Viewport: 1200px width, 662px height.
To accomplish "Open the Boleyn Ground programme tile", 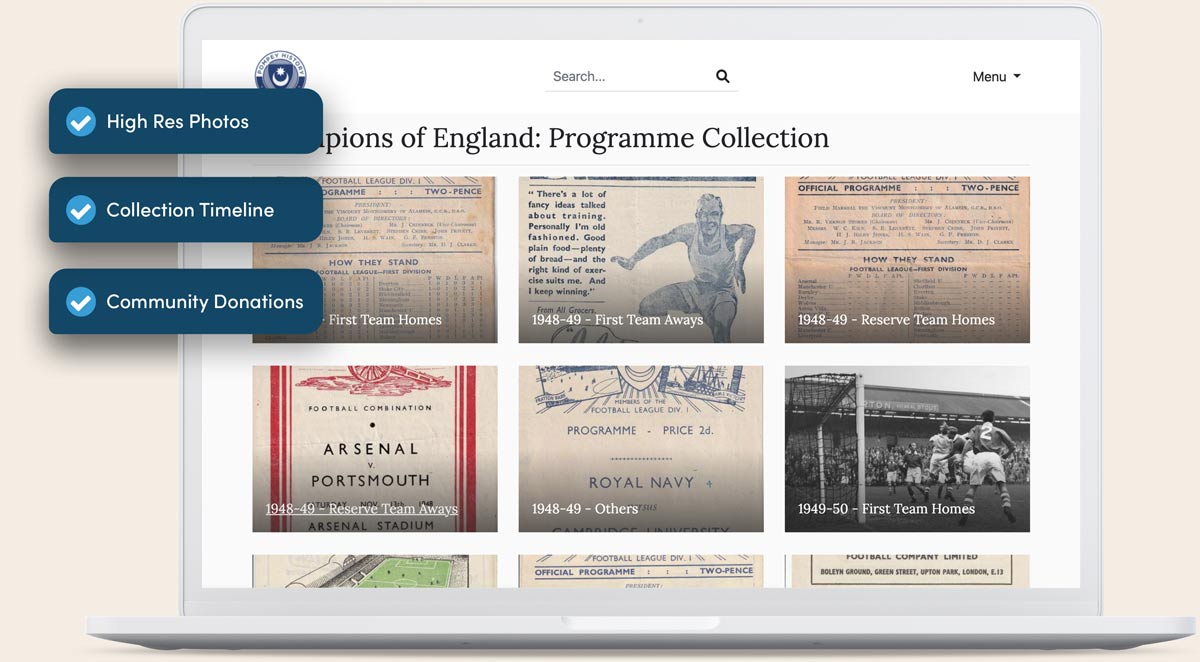I will coord(906,572).
